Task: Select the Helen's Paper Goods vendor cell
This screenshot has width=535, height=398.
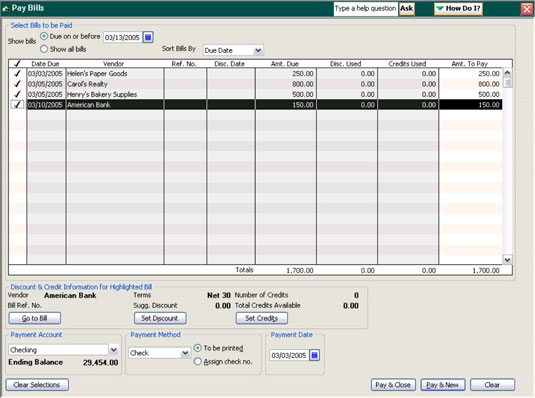Action: coord(115,74)
